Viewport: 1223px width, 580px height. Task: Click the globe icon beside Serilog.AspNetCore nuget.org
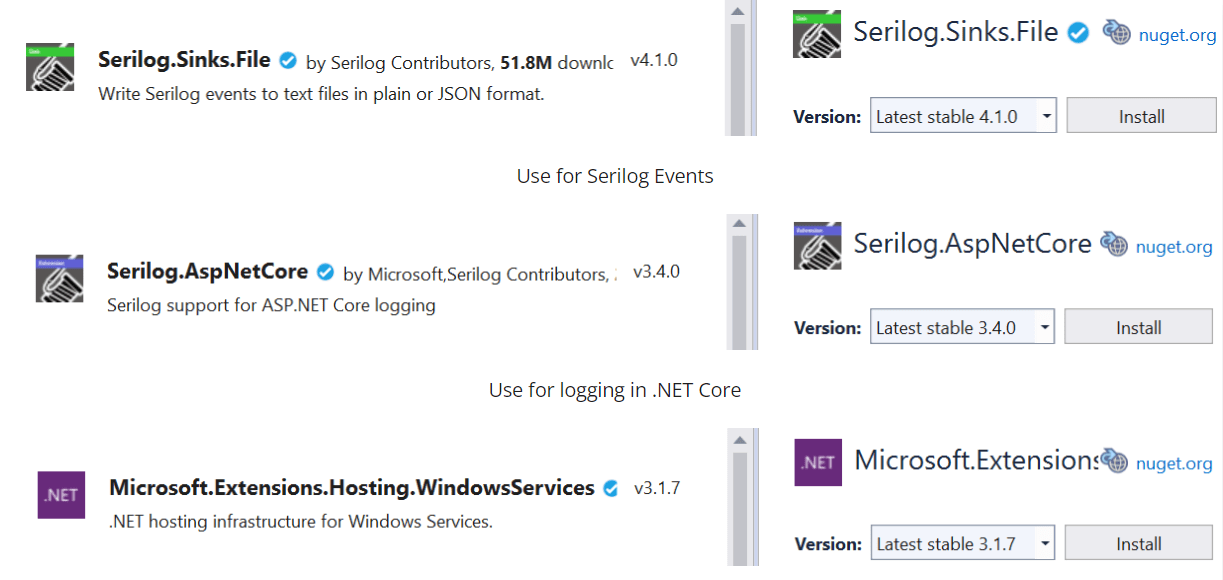pyautogui.click(x=1113, y=244)
